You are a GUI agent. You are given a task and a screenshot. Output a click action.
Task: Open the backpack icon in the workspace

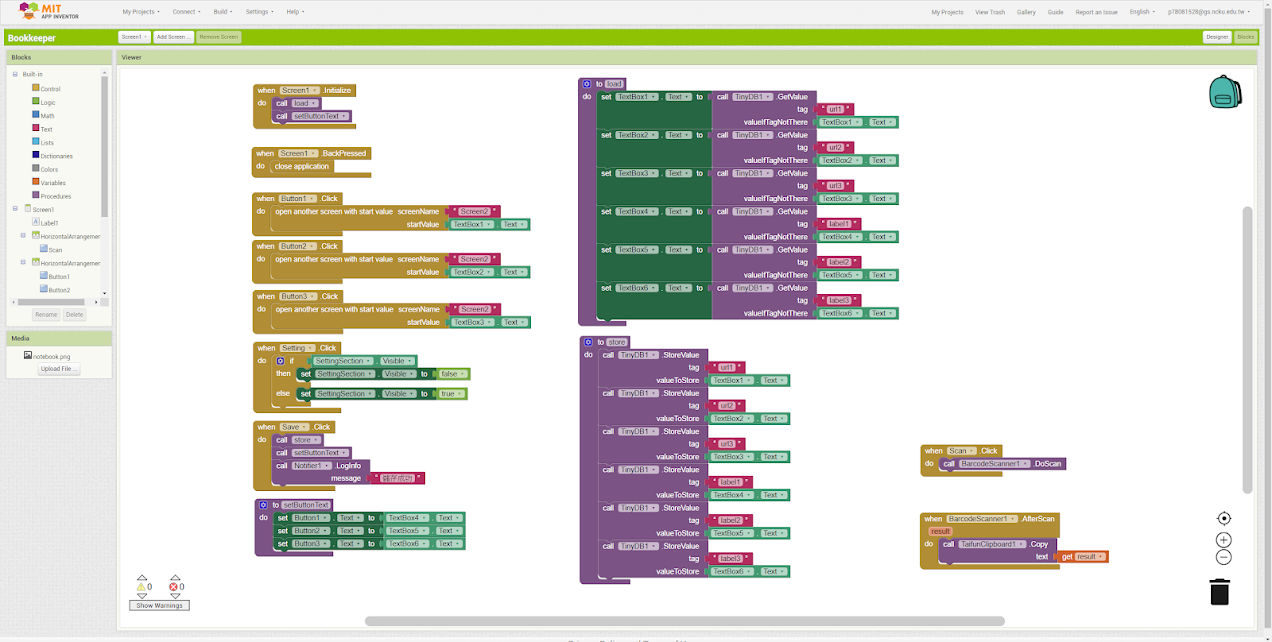click(1225, 92)
